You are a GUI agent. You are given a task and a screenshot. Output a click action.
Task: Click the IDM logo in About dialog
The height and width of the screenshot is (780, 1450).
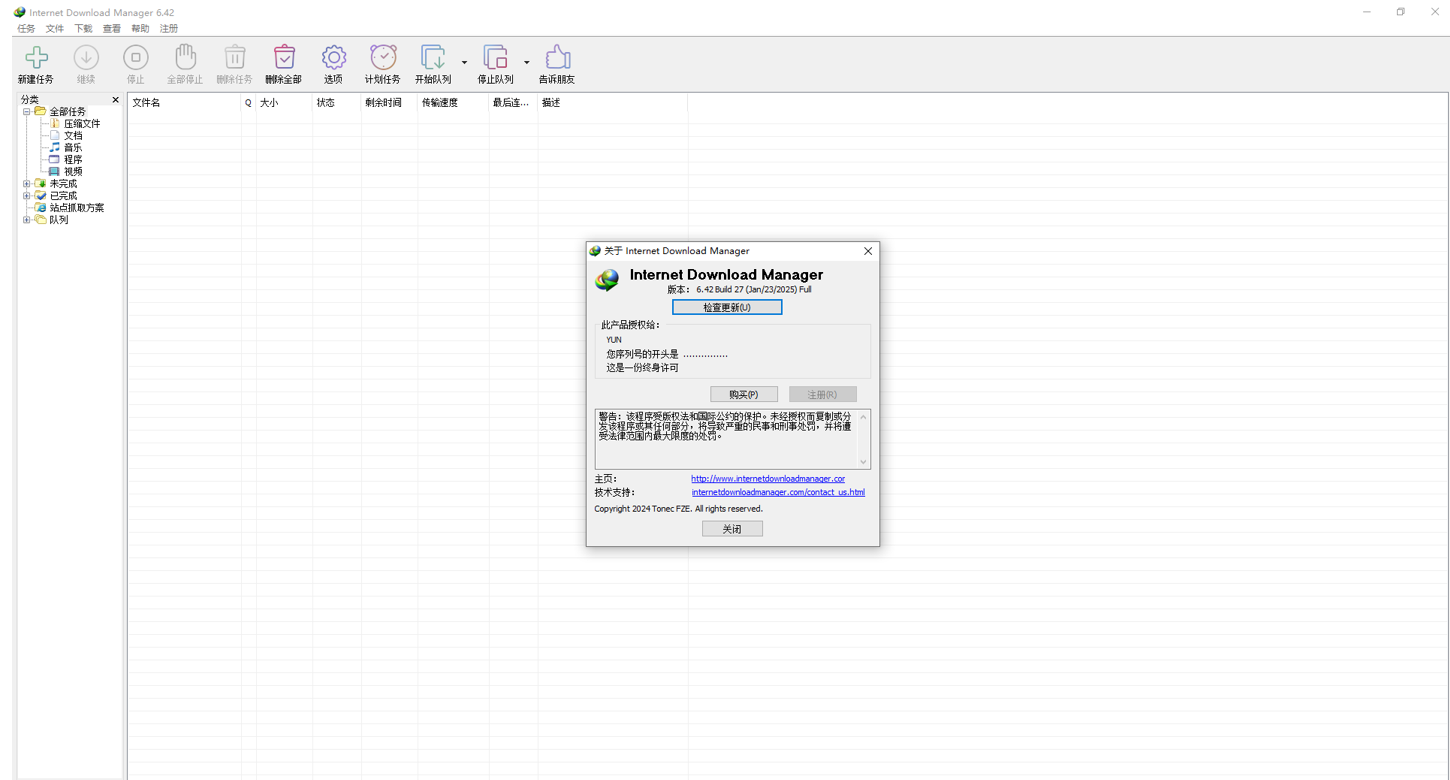(x=607, y=280)
